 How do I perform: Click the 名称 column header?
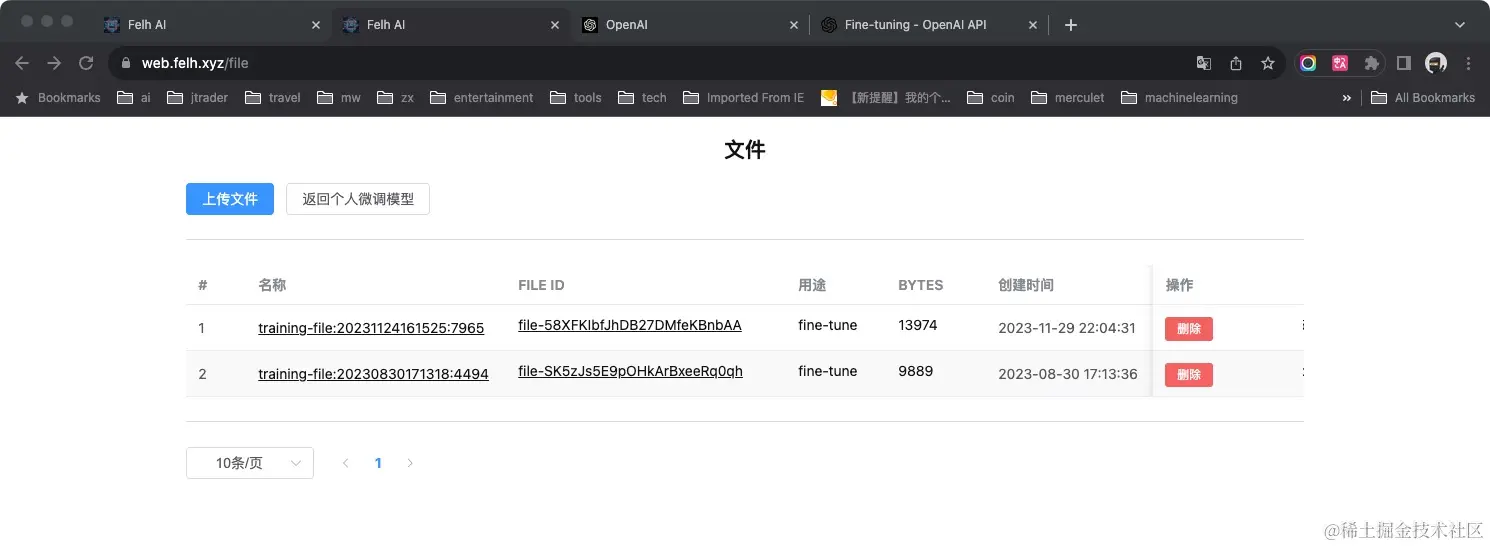point(272,285)
